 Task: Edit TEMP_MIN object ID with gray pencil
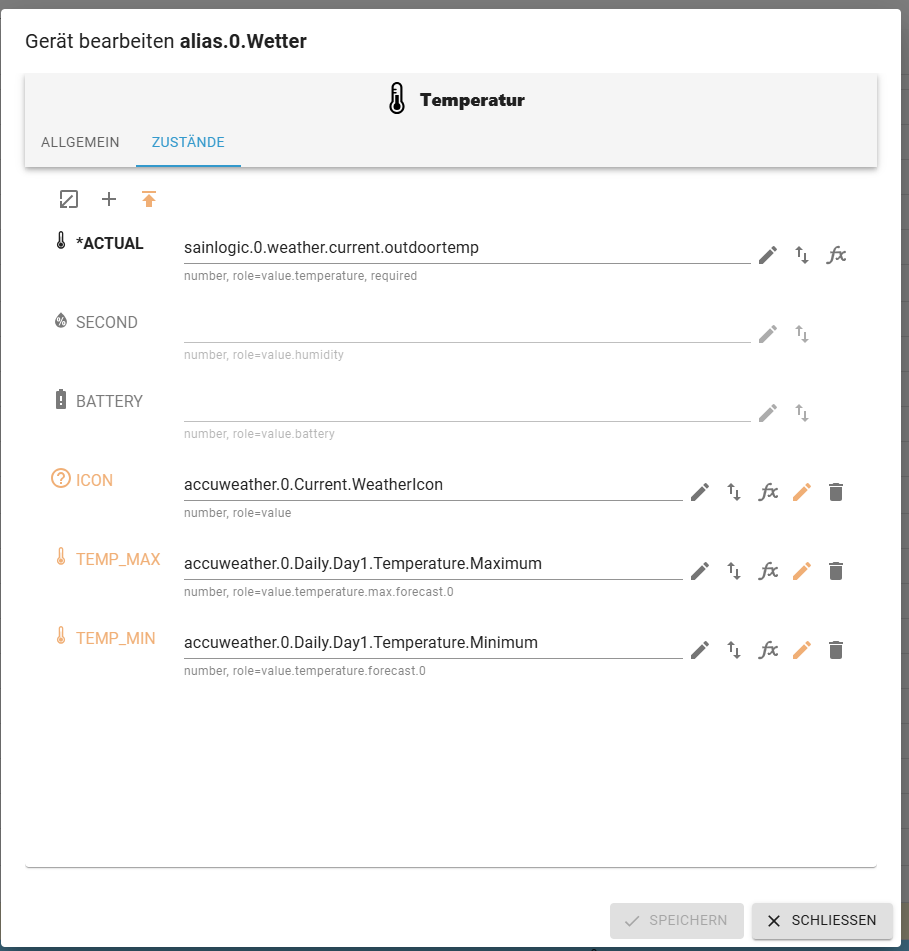pos(700,650)
